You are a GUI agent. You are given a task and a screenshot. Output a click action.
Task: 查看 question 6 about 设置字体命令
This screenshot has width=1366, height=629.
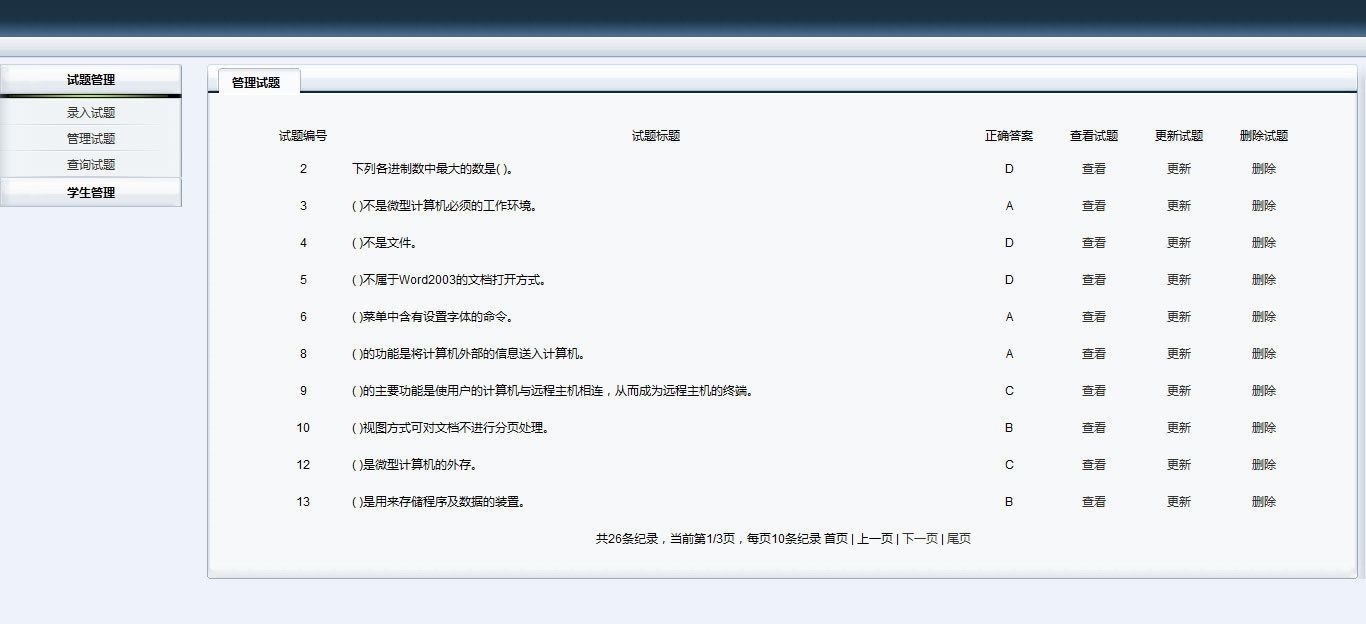(1093, 316)
